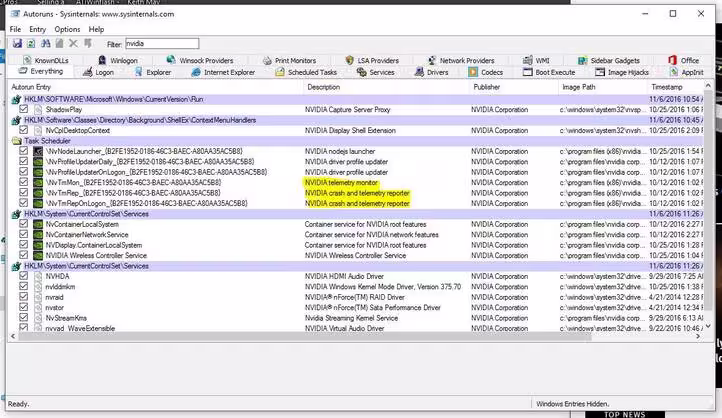Select the NVDisplay.ContainerLocalSystem row
This screenshot has width=722, height=418.
357,245
